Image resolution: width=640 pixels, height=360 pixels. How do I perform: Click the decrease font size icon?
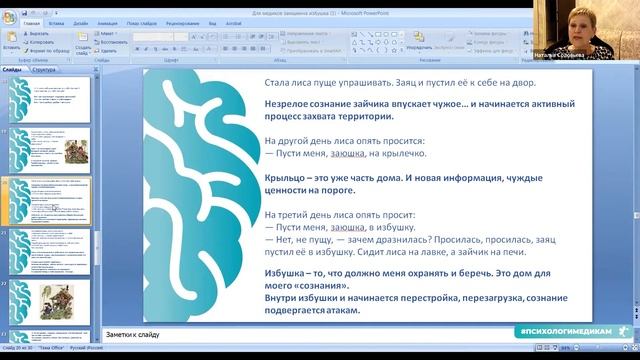pyautogui.click(x=202, y=37)
